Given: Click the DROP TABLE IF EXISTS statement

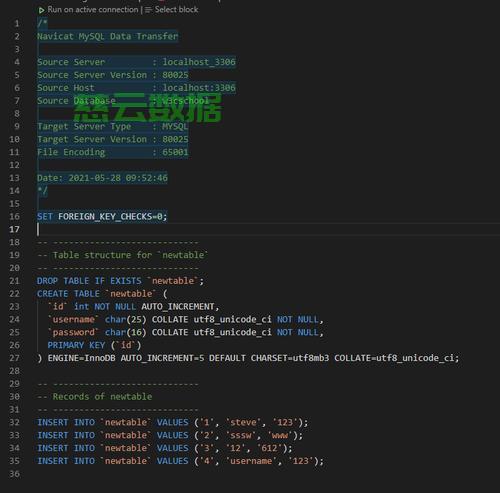Looking at the screenshot, I should (120, 281).
